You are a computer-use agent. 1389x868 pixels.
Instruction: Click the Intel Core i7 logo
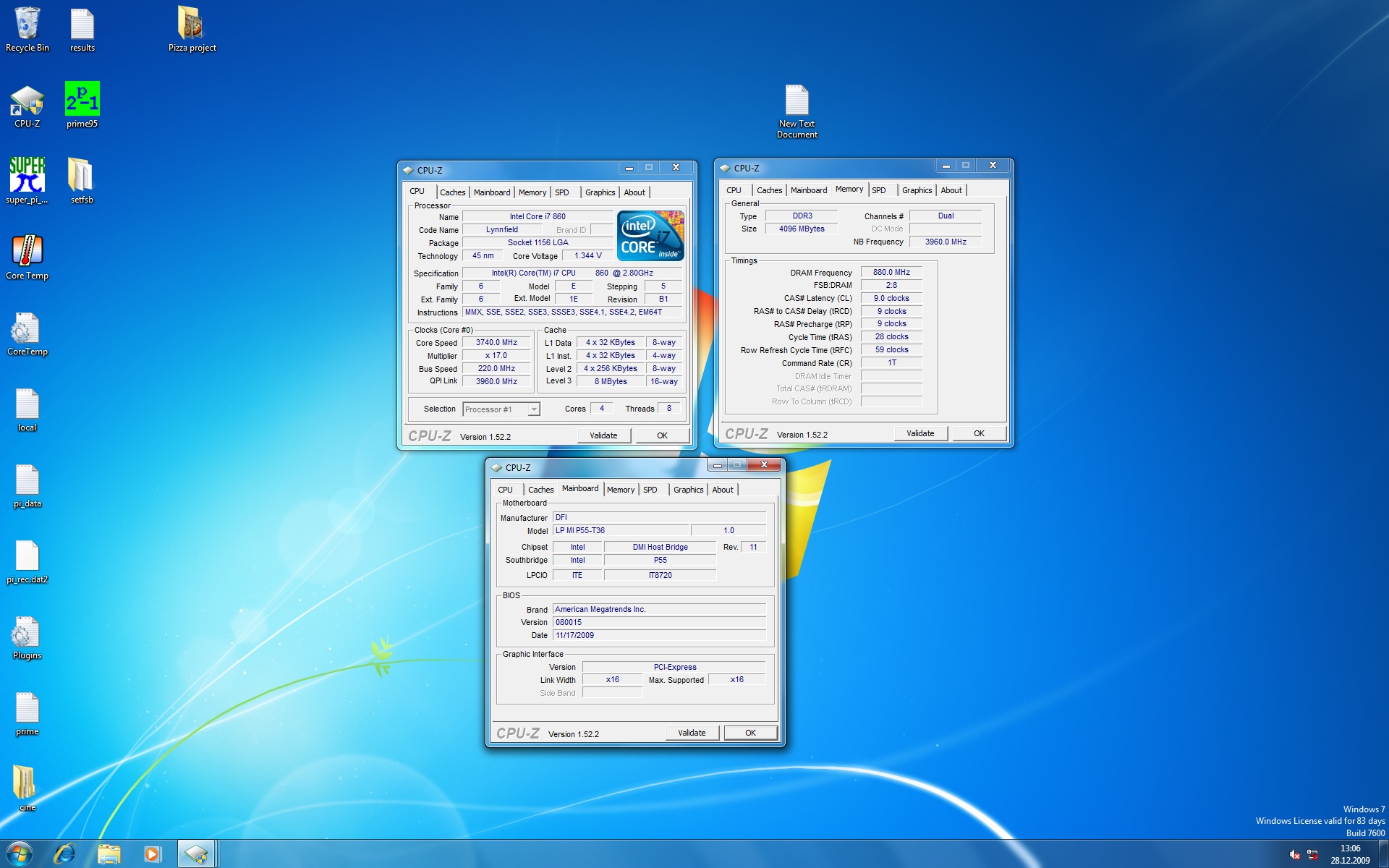click(650, 236)
